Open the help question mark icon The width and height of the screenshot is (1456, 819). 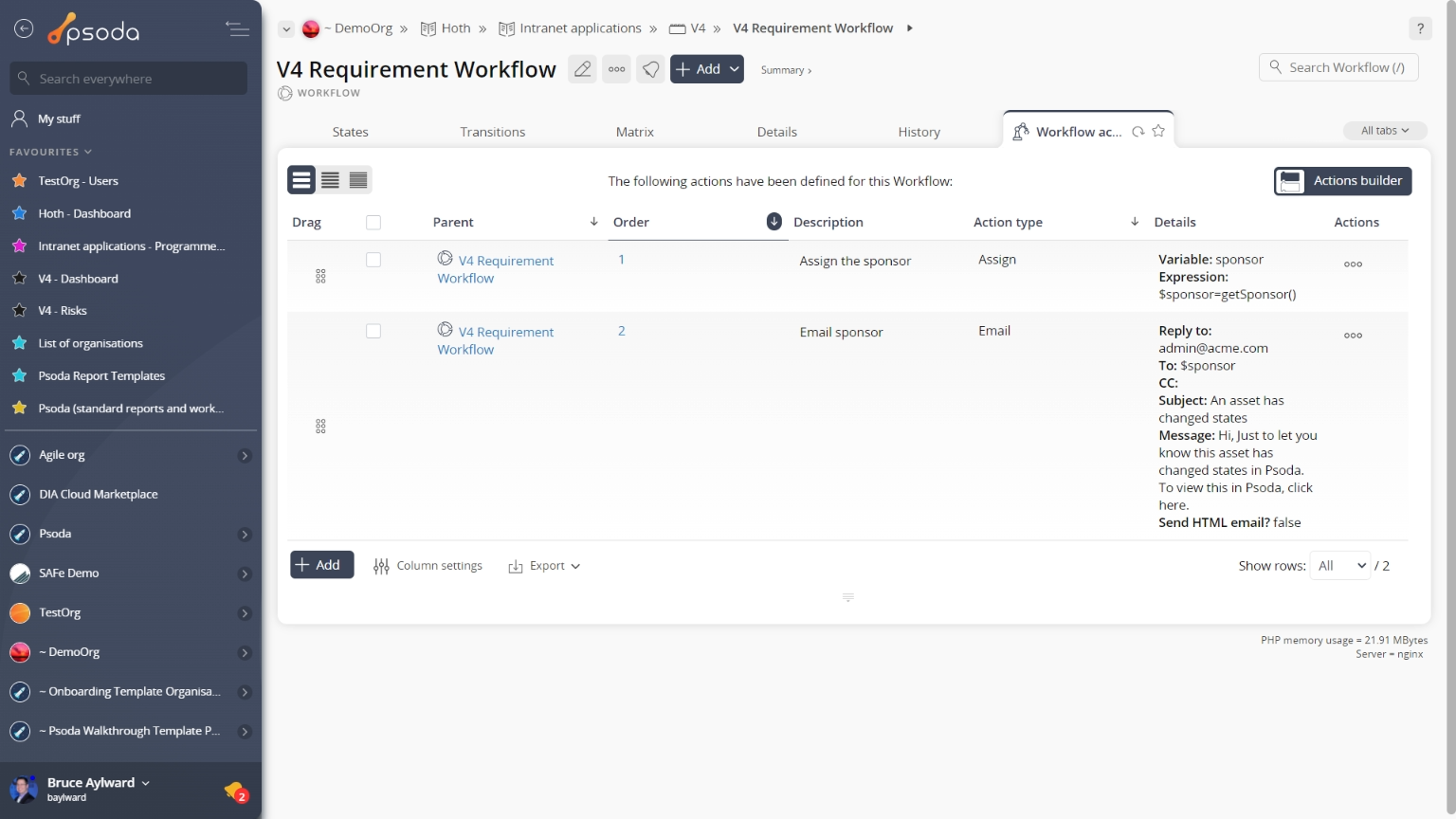point(1420,28)
